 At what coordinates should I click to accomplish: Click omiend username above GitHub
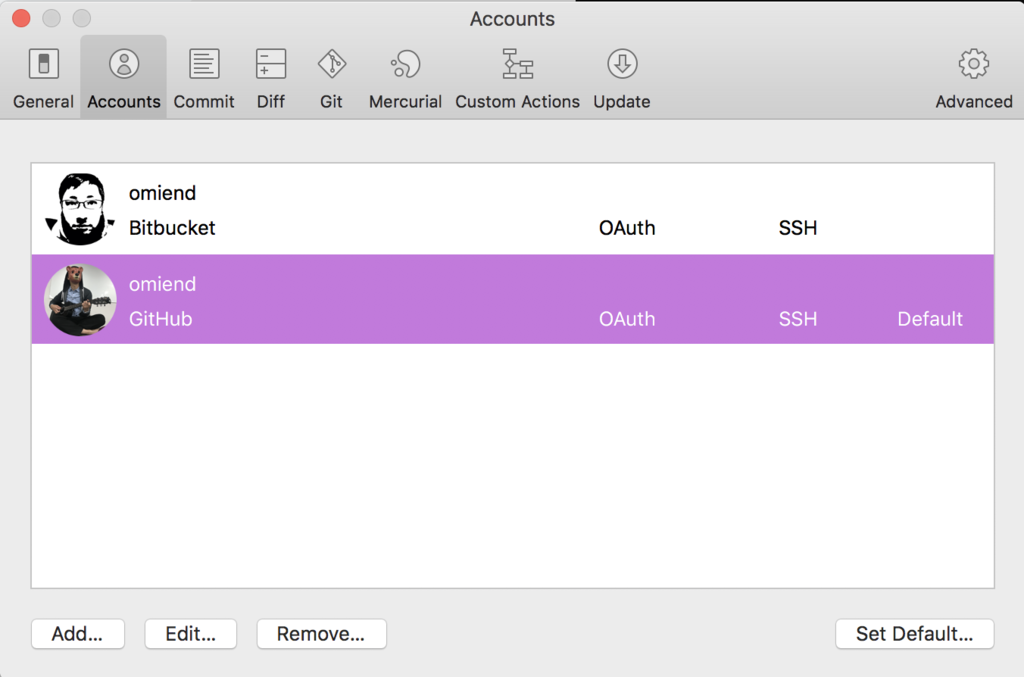coord(163,284)
